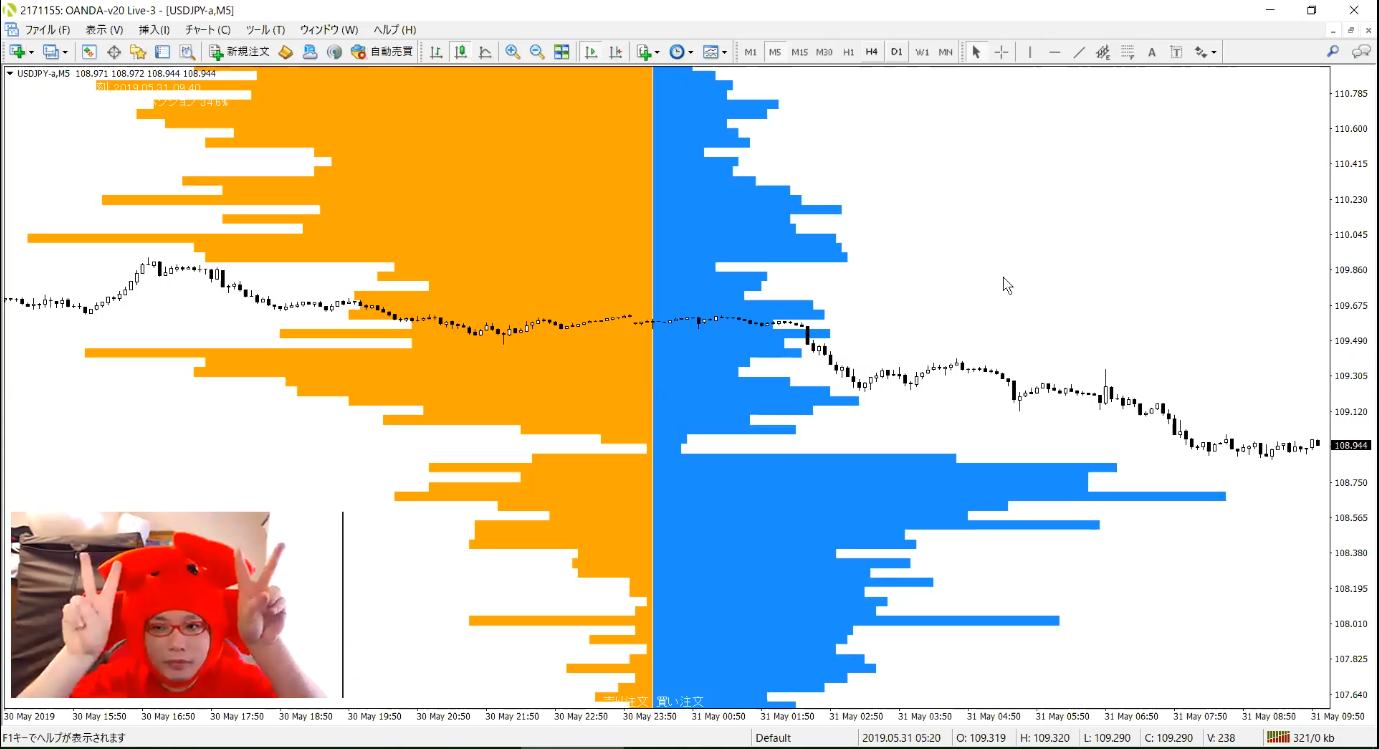Screen dimensions: 1379x749
Task: Open the search magnifier at top right
Action: coord(1333,52)
